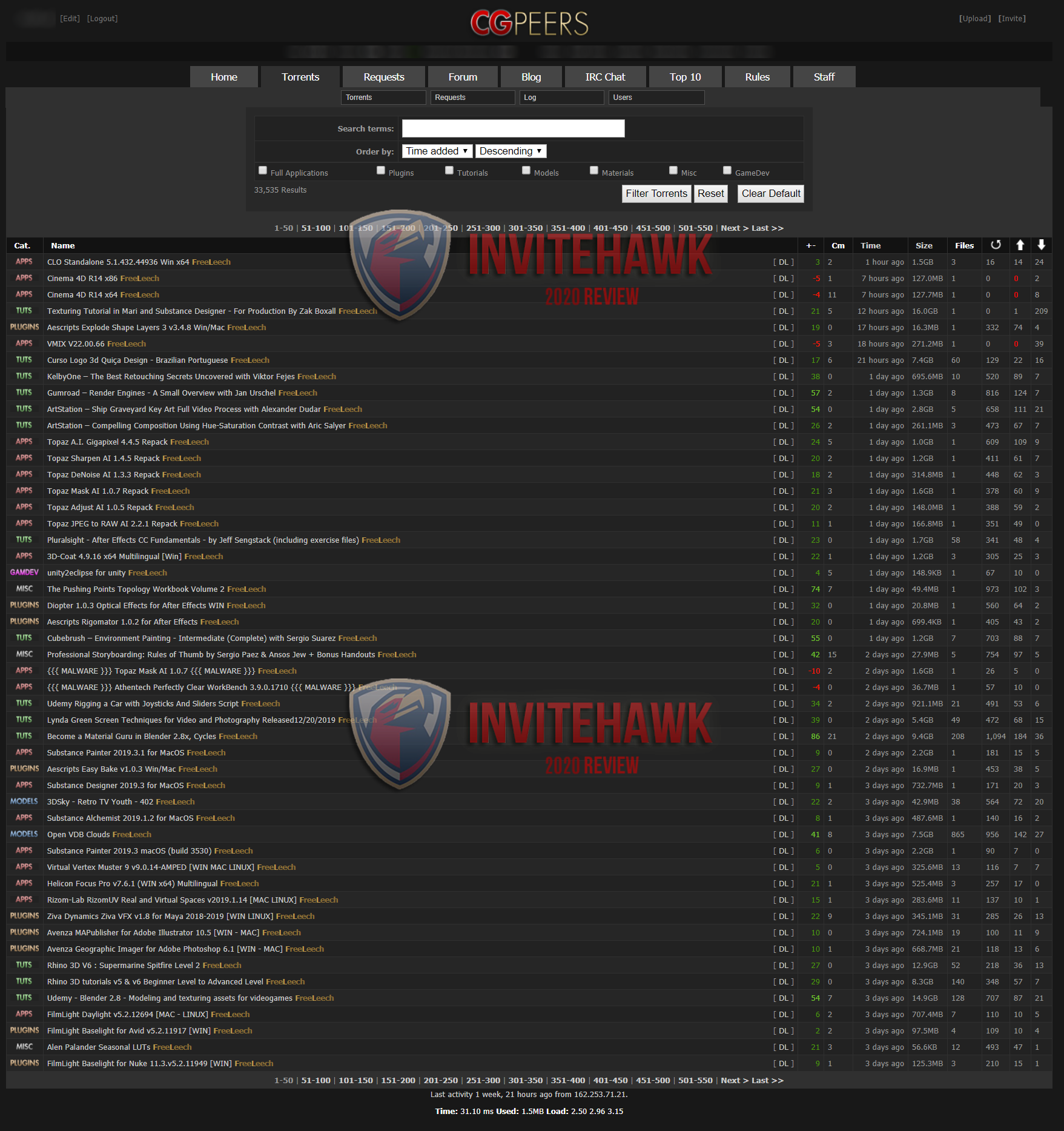Screen dimensions: 1064x1131
Task: Tick the Tutorials filter checkbox
Action: pos(449,171)
